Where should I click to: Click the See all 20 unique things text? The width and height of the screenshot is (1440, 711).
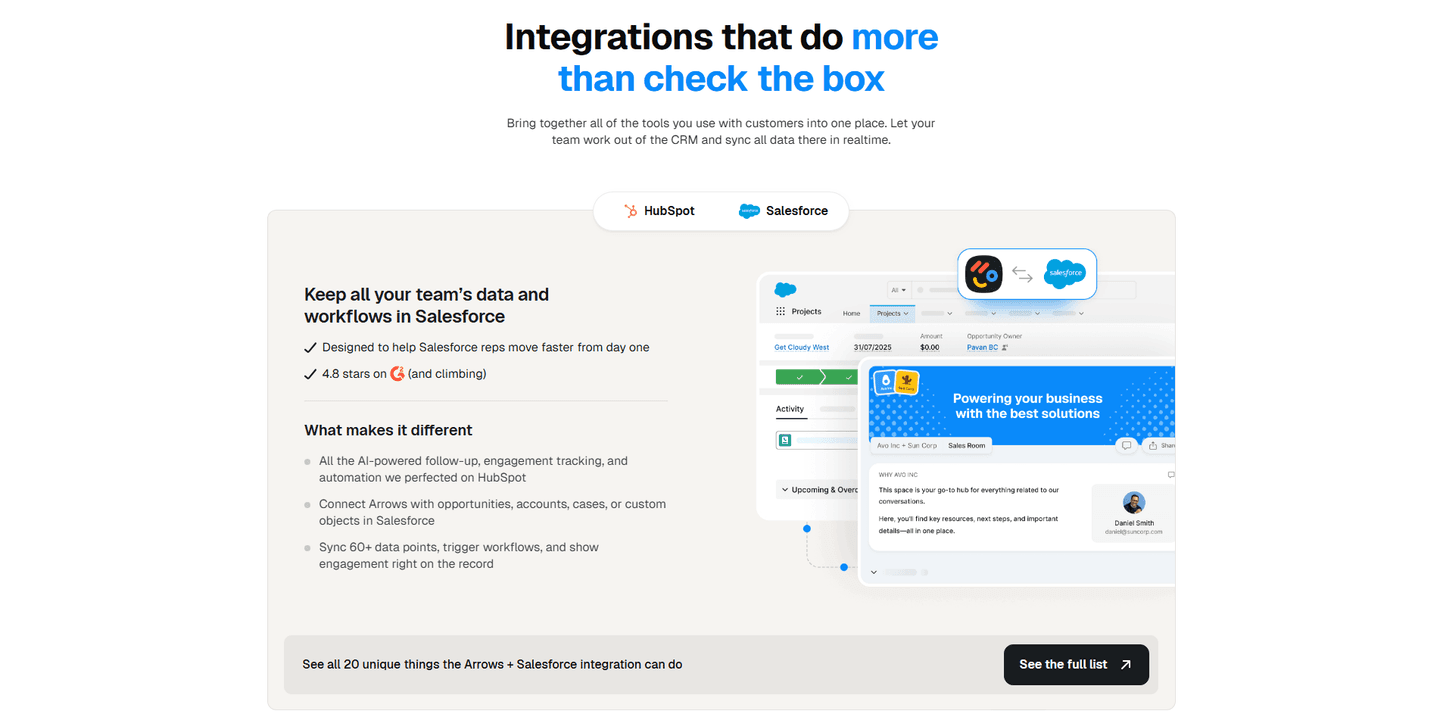(x=492, y=664)
